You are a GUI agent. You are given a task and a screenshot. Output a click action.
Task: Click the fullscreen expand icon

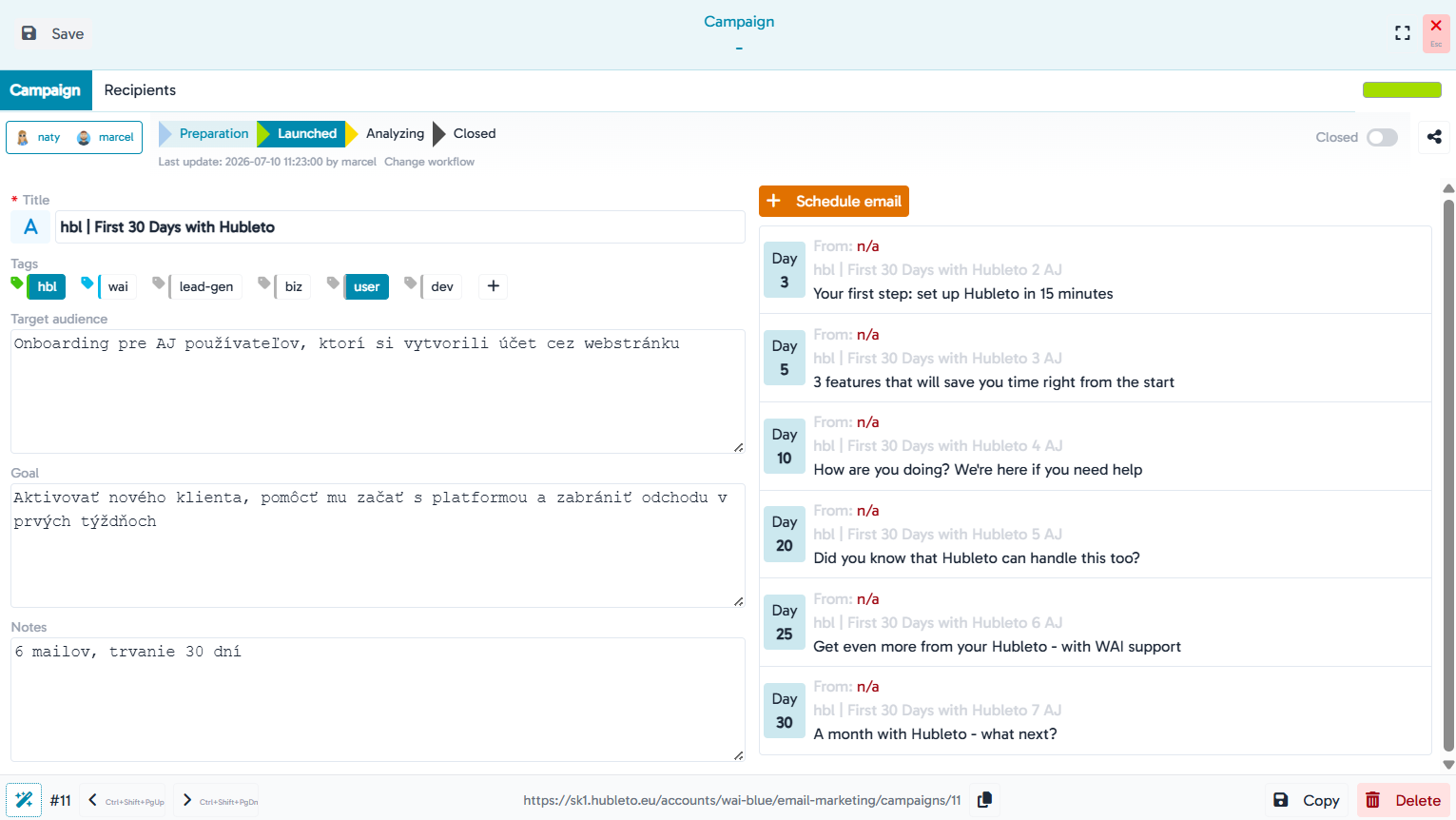[x=1402, y=33]
